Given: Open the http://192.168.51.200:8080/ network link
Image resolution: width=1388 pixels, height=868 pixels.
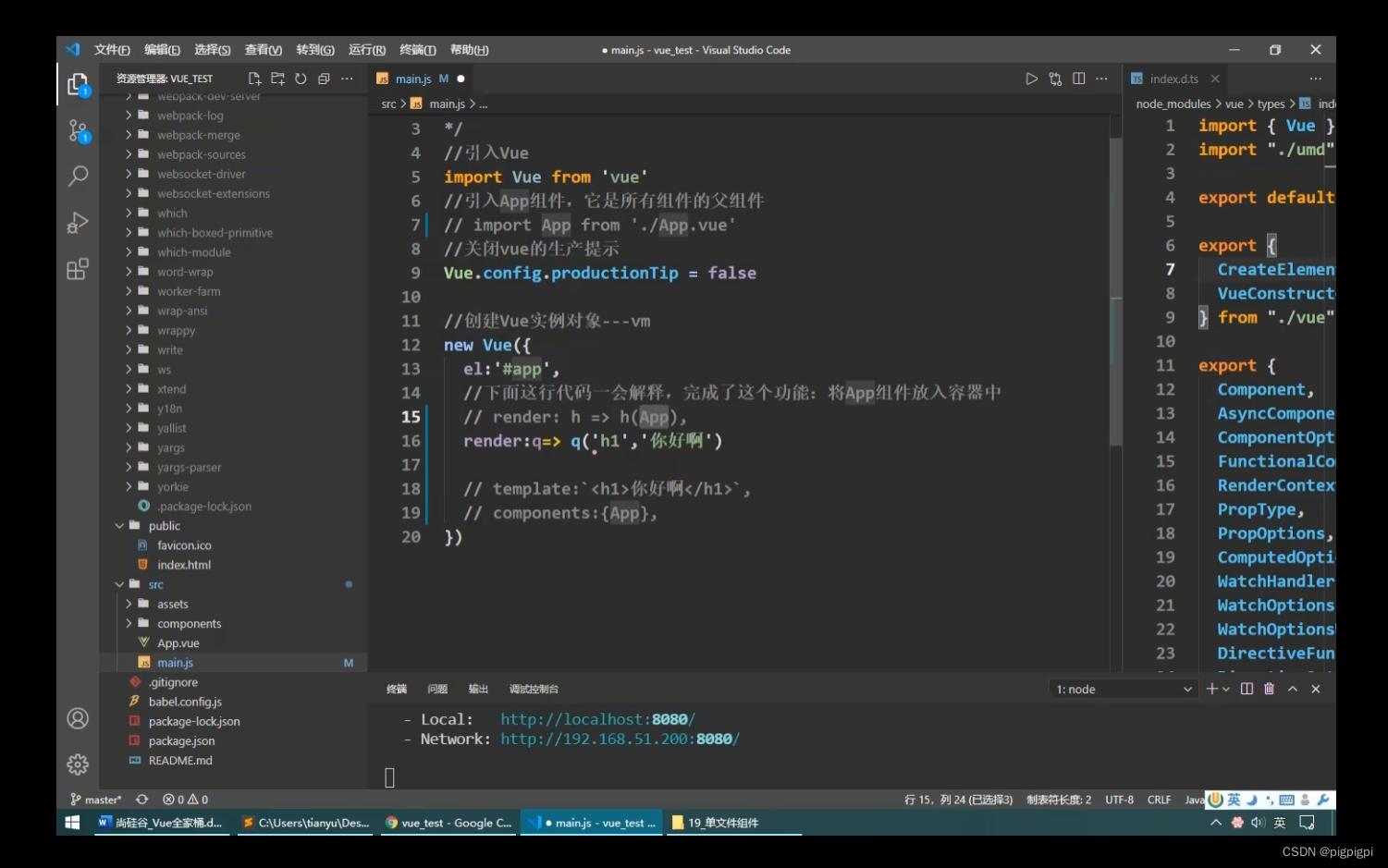Looking at the screenshot, I should 620,739.
